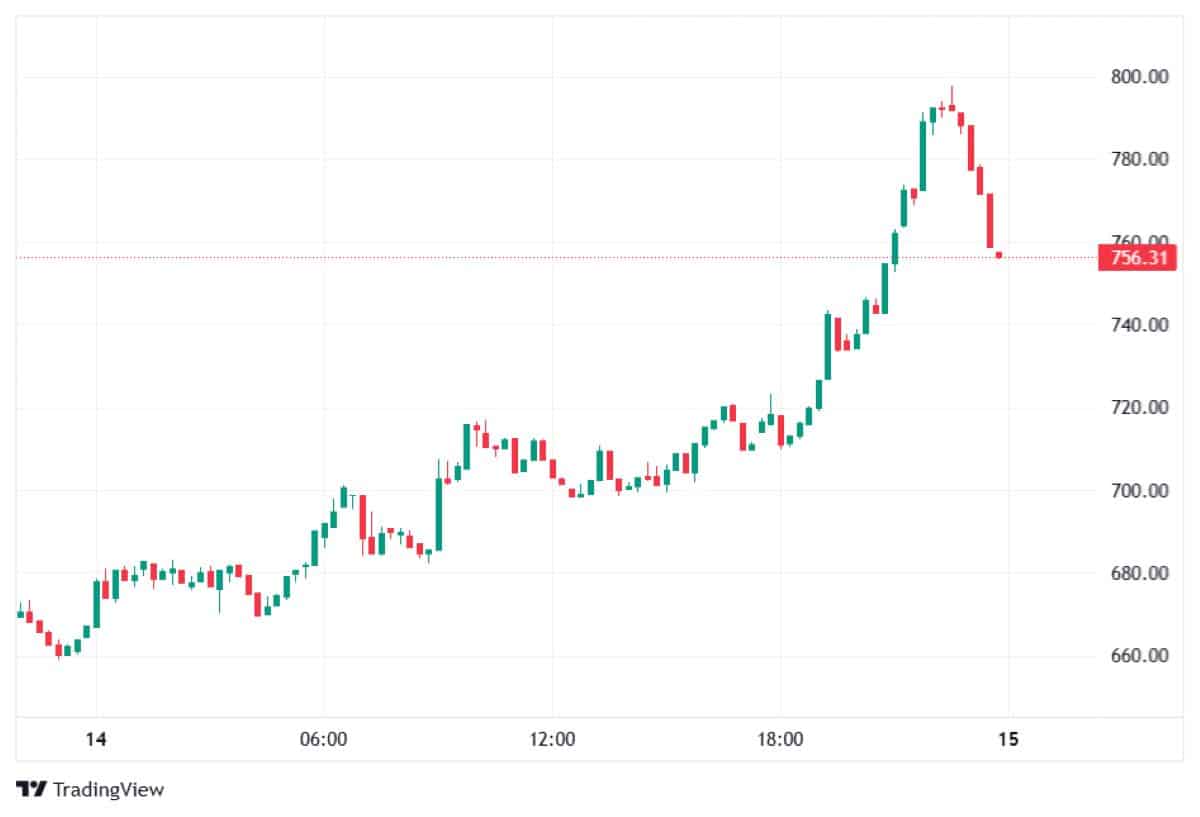The width and height of the screenshot is (1200, 817).
Task: Select the 18:00 time axis label
Action: click(780, 740)
